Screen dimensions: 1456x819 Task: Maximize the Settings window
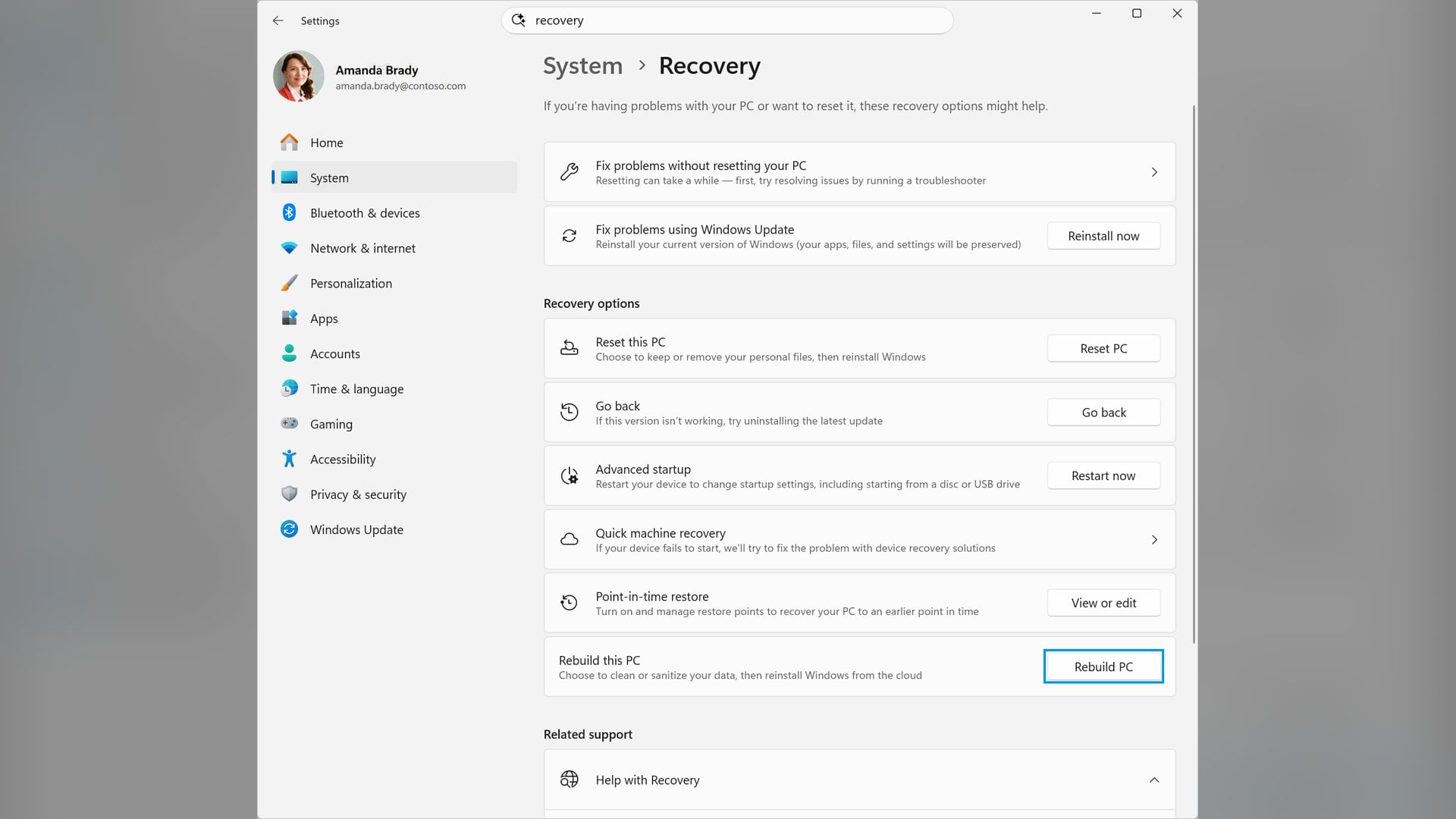pos(1137,13)
